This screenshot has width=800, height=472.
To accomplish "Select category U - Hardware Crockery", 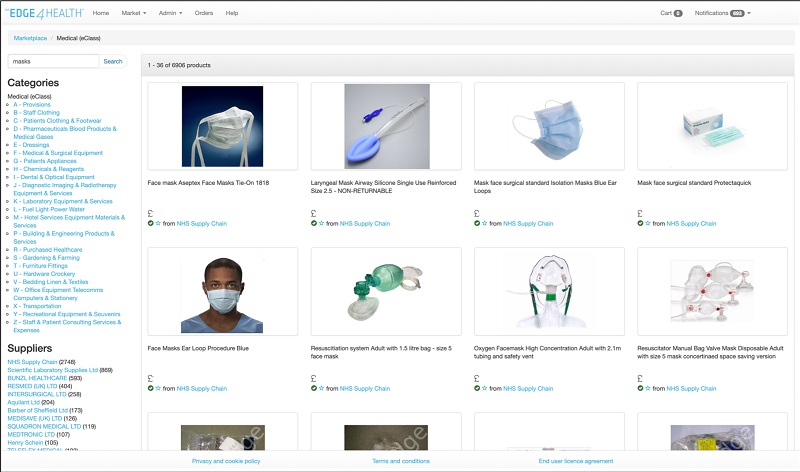I will (44, 274).
